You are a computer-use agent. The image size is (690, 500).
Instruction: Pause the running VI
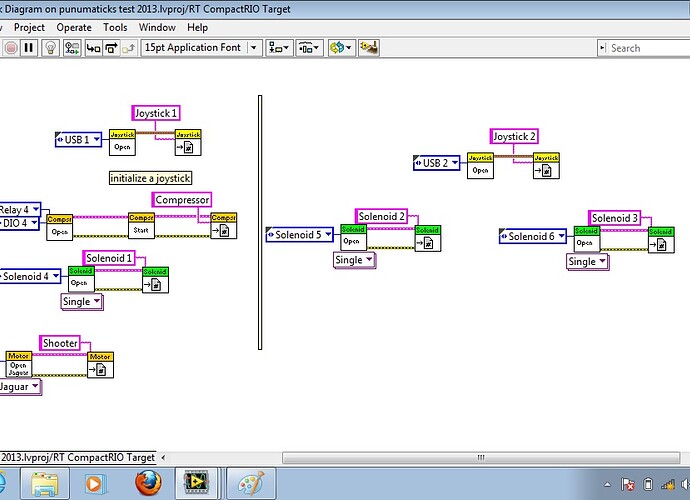click(29, 48)
